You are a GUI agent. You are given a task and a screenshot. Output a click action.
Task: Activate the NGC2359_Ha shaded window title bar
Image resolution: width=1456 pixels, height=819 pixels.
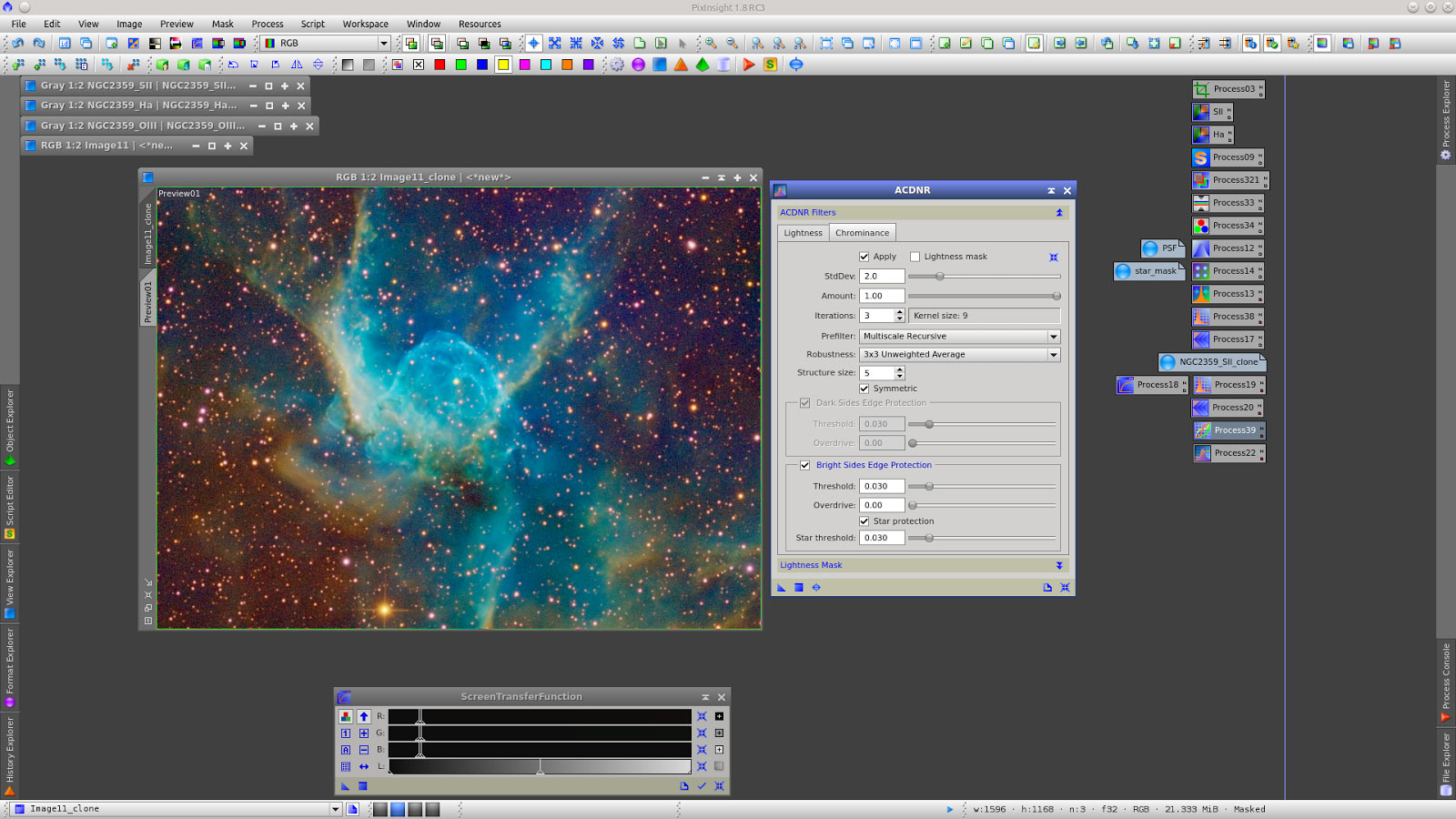pos(166,106)
